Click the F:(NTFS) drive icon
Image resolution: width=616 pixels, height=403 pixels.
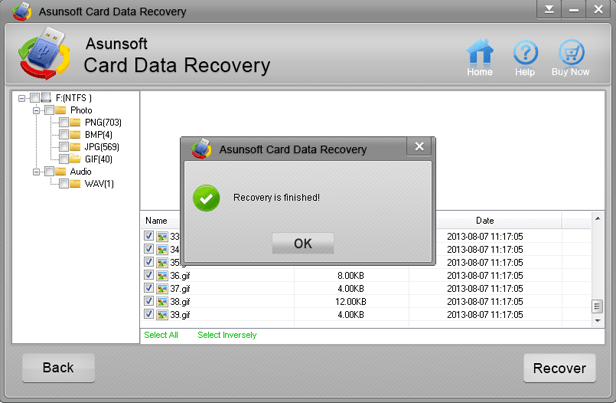click(46, 97)
